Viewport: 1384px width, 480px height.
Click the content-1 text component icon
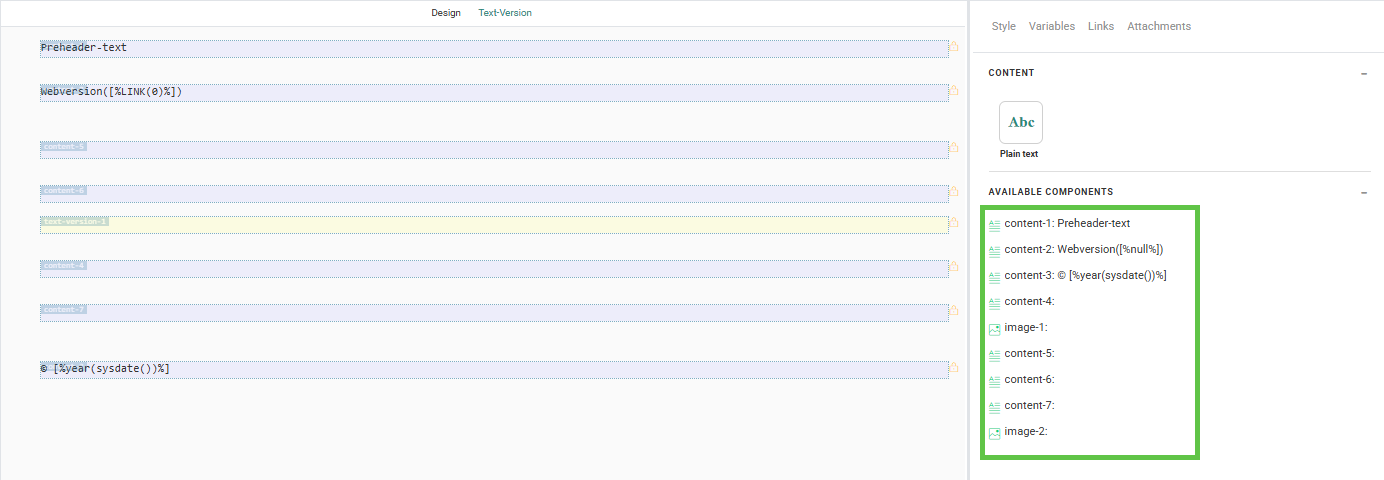[994, 224]
